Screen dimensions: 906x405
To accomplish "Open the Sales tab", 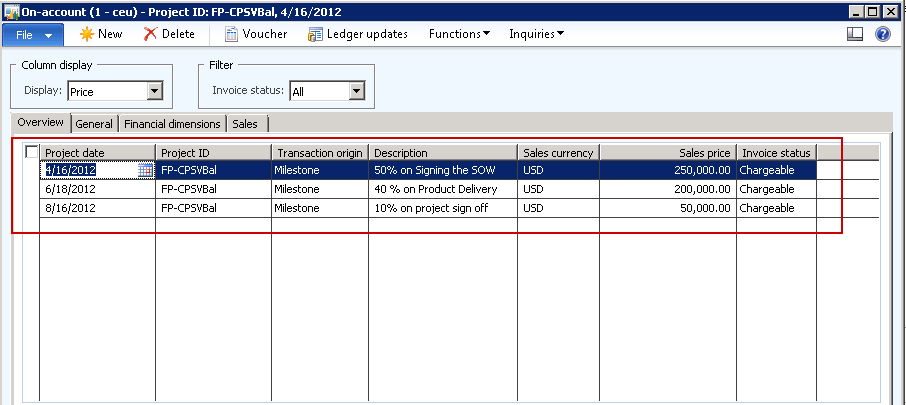I will tap(245, 124).
